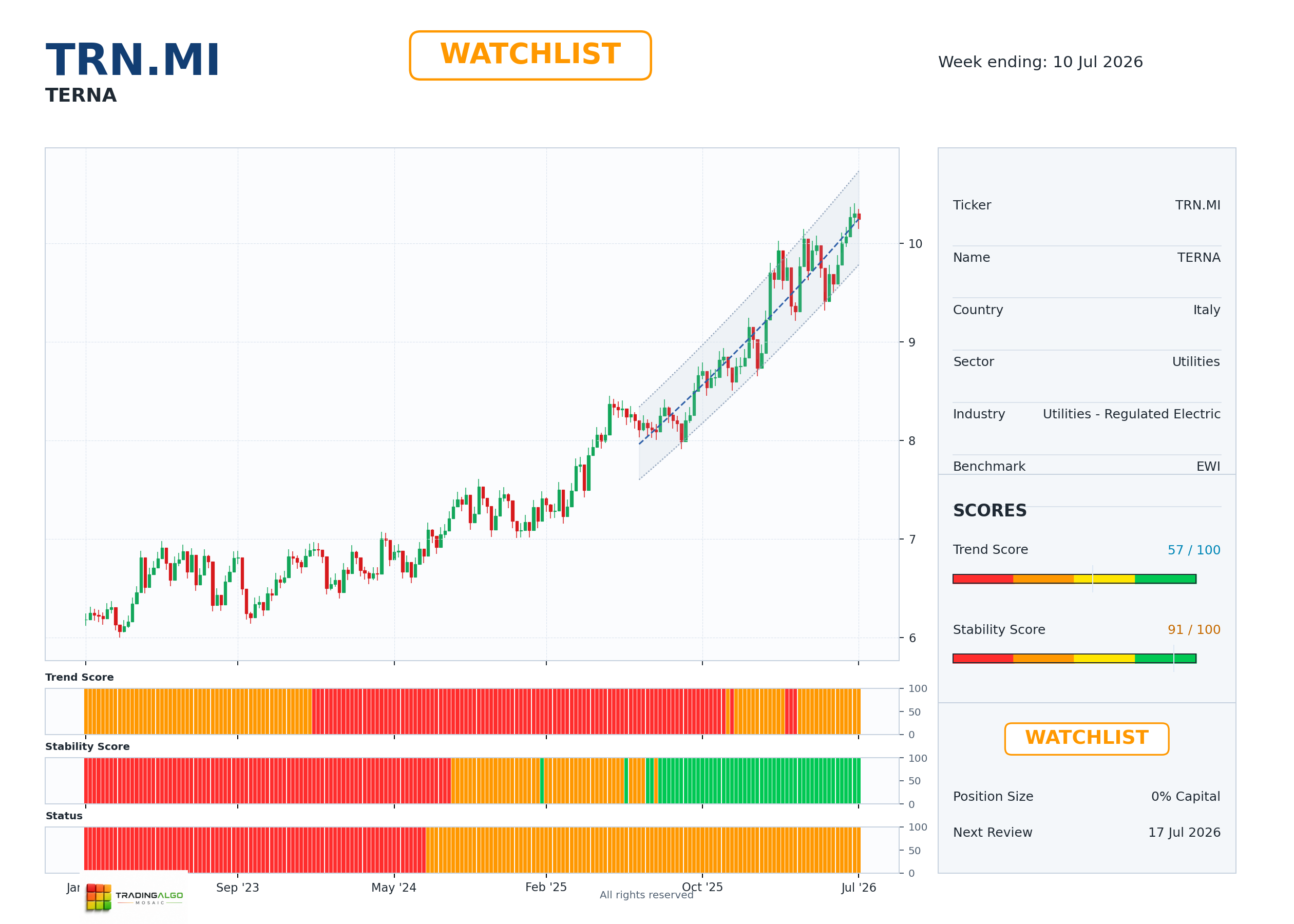The image size is (1294, 924).
Task: Click the TradingAlgo Mosaic logo
Action: pyautogui.click(x=135, y=897)
